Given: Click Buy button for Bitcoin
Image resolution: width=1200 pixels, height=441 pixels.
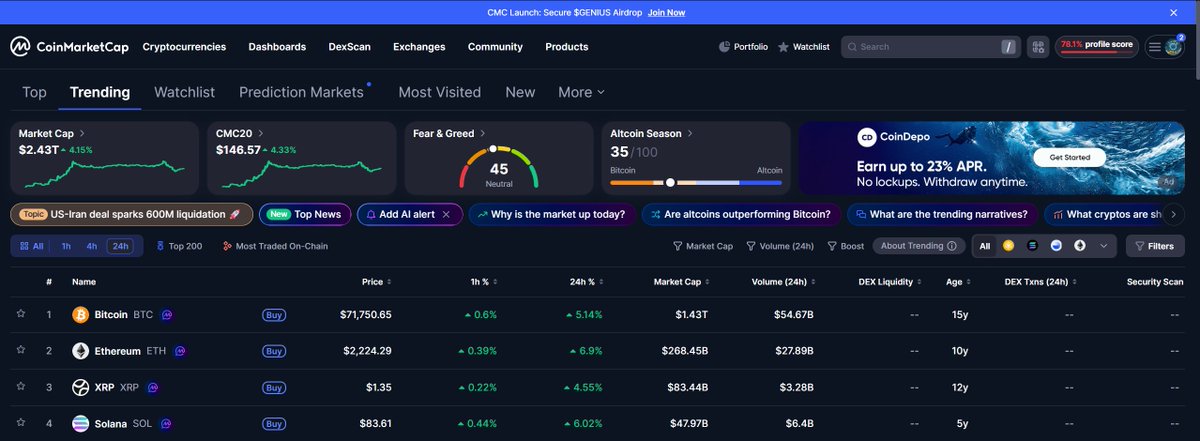Looking at the screenshot, I should click(274, 315).
